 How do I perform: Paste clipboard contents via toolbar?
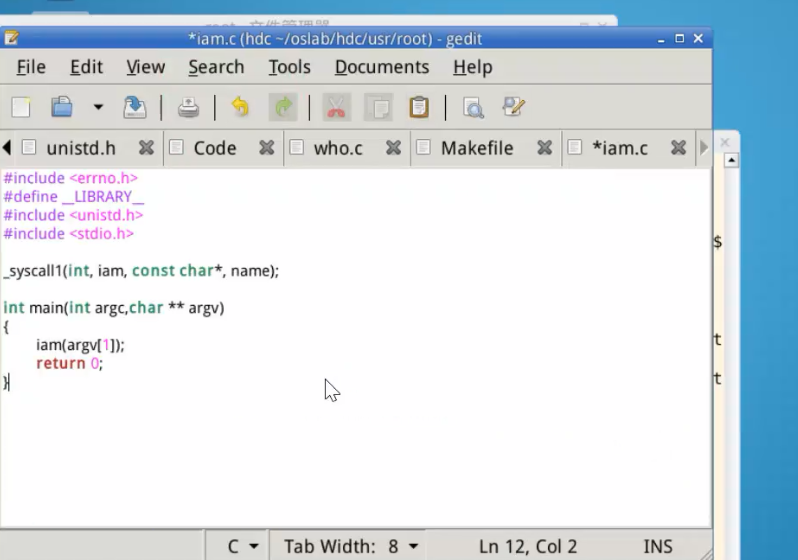[x=419, y=107]
